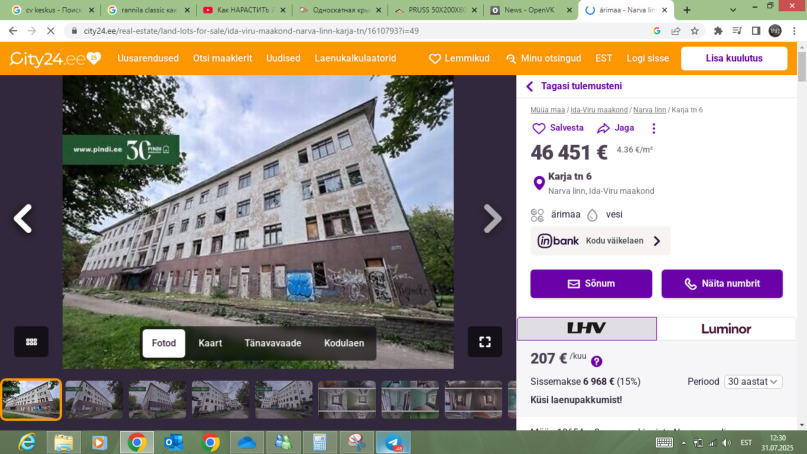
Task: Click the Sõnum message button
Action: point(591,284)
